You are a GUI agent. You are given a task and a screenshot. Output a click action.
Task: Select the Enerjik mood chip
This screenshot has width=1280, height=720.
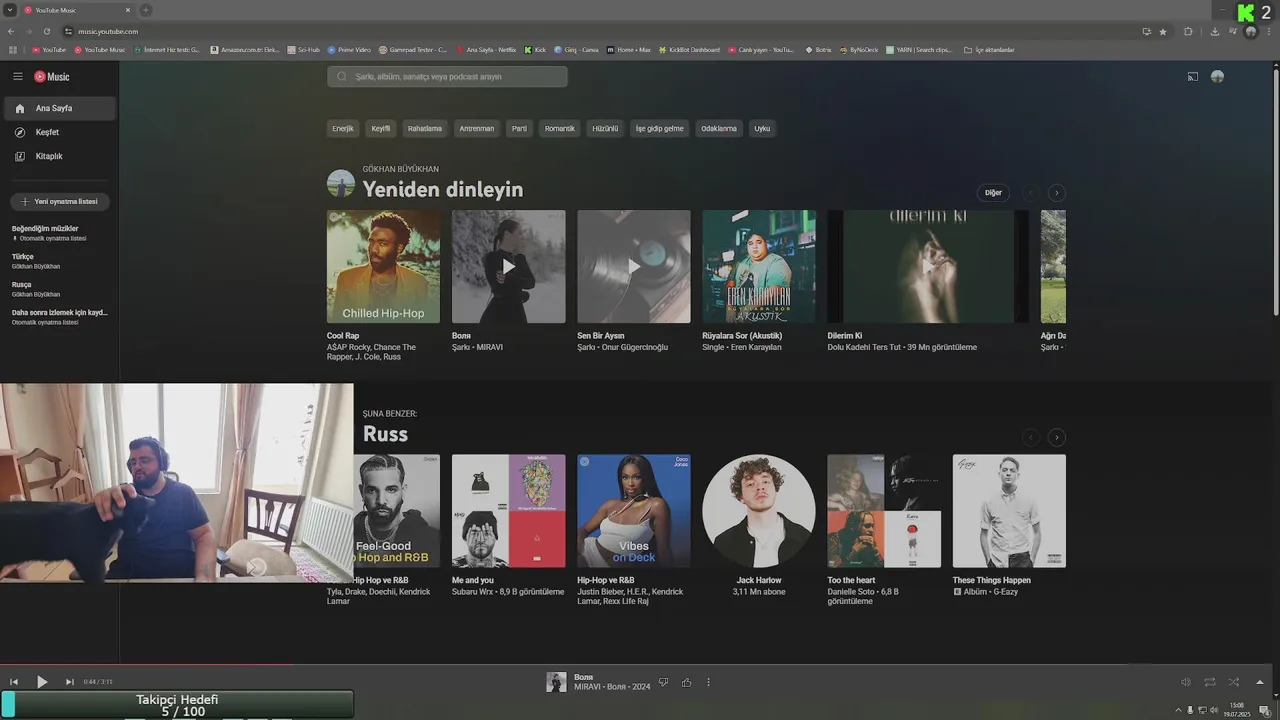pyautogui.click(x=343, y=128)
